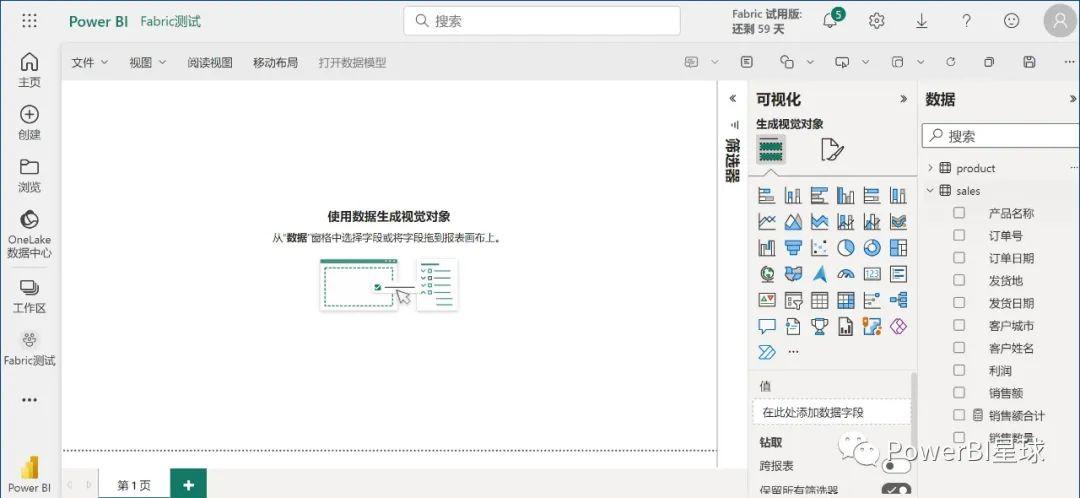Click 创建 in left sidebar
This screenshot has width=1080, height=498.
point(29,123)
